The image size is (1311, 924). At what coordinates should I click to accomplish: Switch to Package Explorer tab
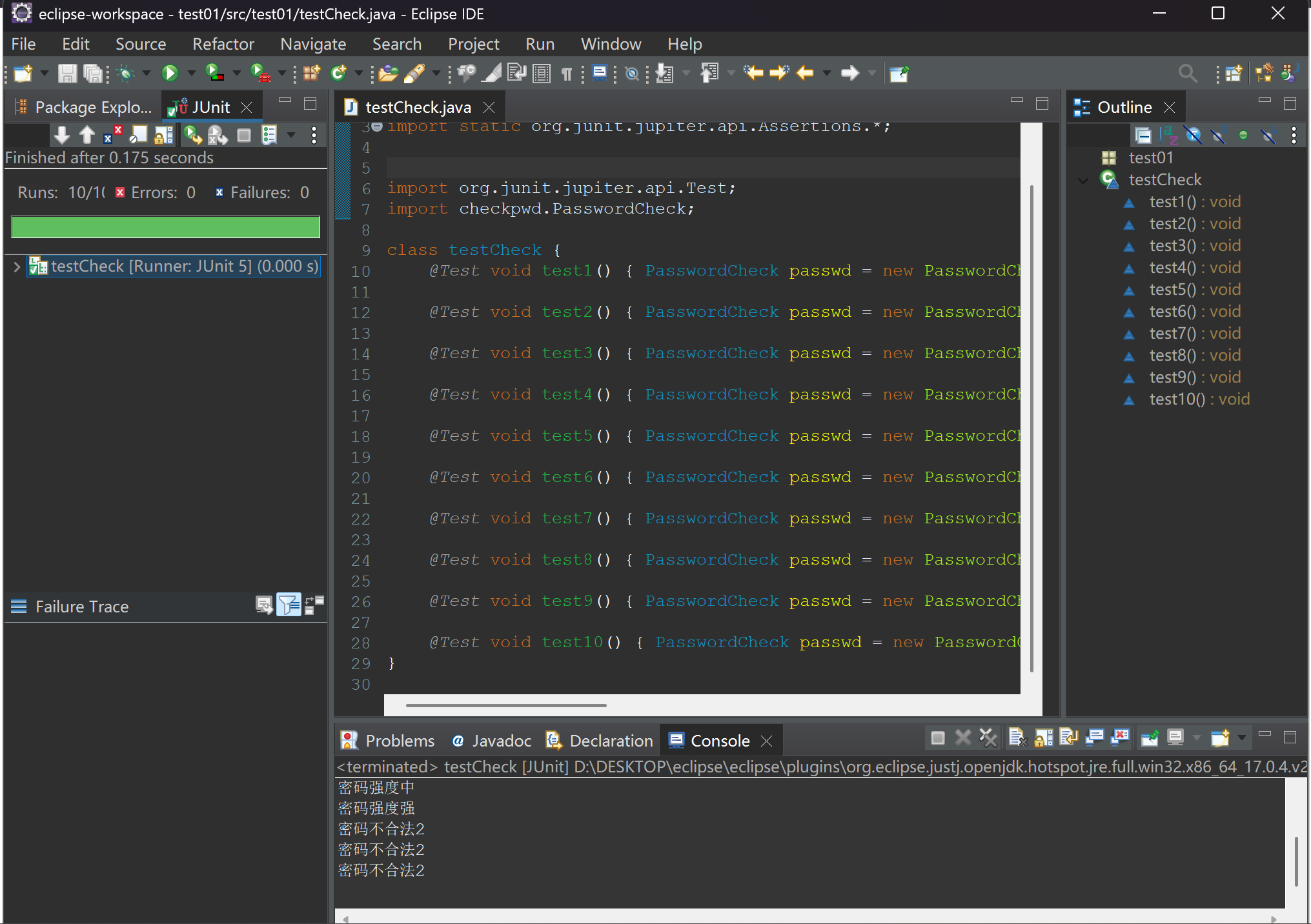tap(83, 107)
